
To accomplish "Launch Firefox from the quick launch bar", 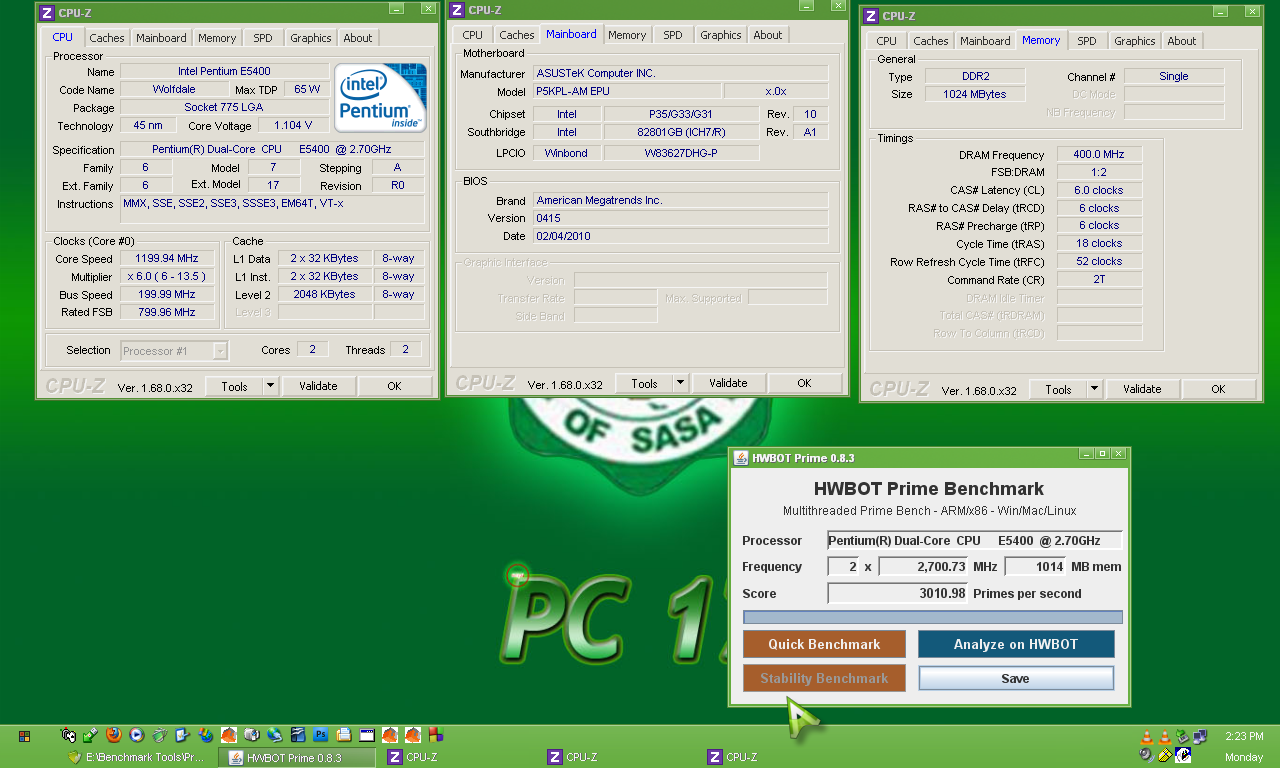I will point(114,735).
